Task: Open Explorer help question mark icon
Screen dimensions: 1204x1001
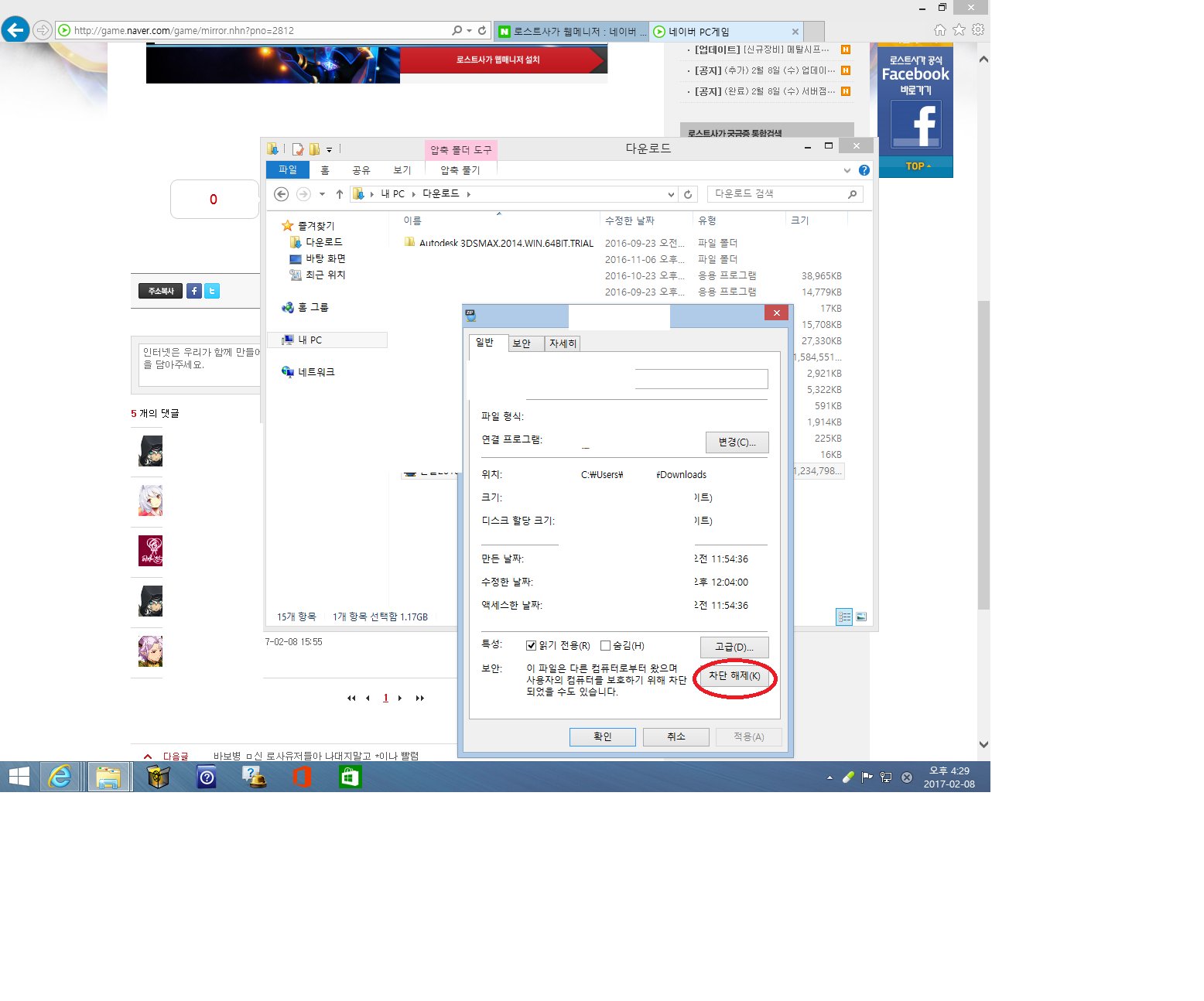Action: (x=864, y=170)
